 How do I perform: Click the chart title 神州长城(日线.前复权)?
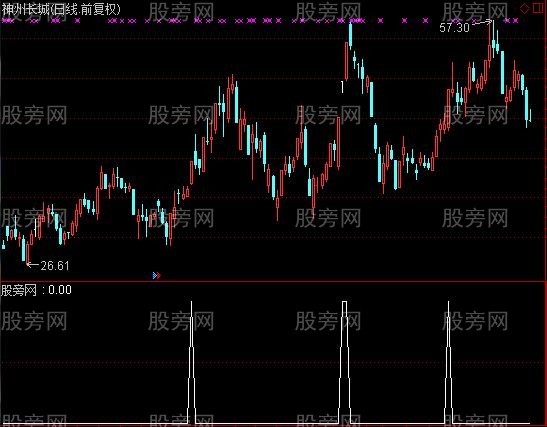[x=61, y=9]
